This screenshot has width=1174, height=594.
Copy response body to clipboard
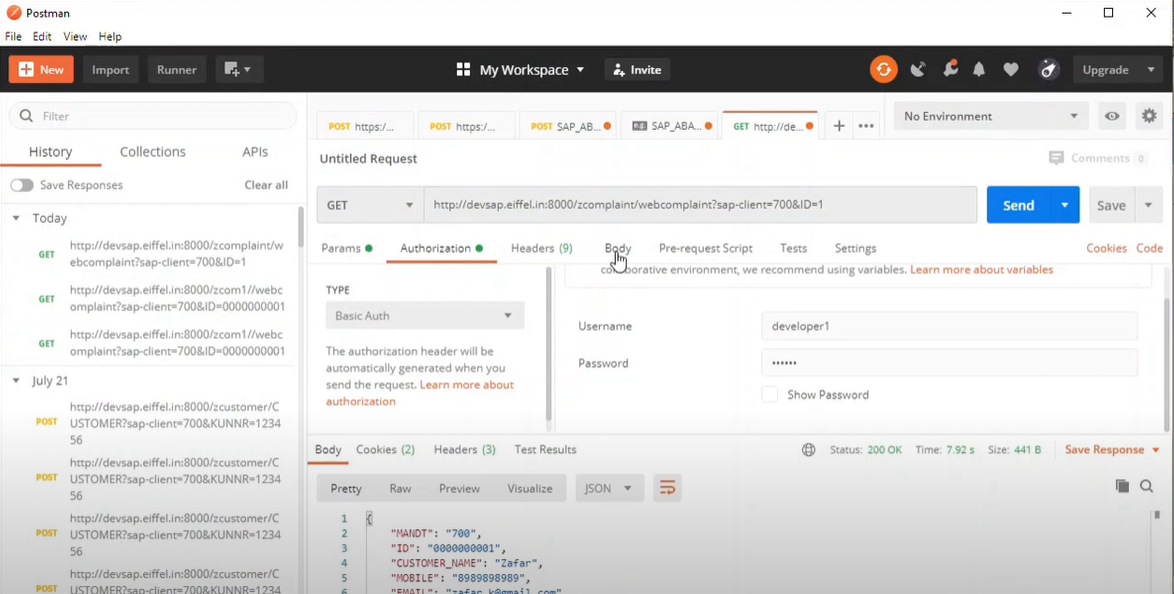pyautogui.click(x=1122, y=486)
